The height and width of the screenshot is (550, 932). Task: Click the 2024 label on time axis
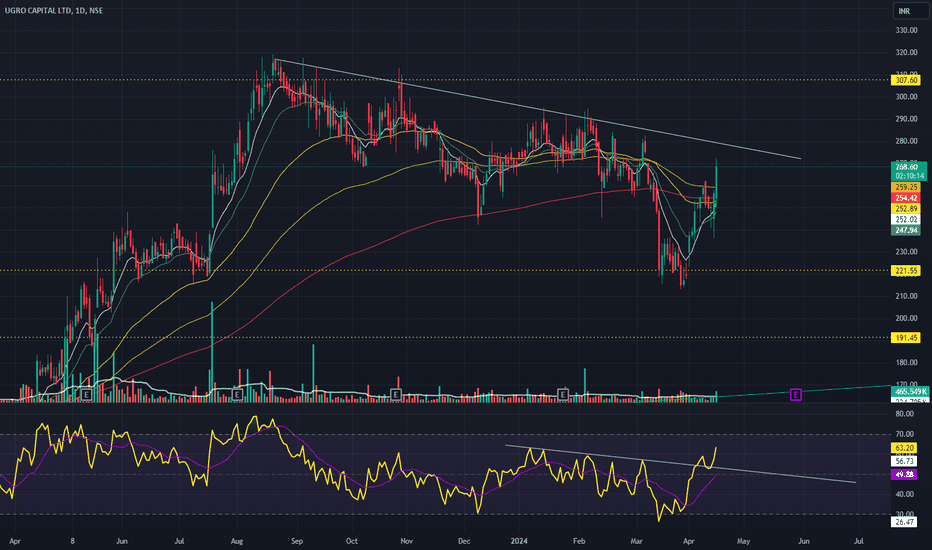click(519, 541)
